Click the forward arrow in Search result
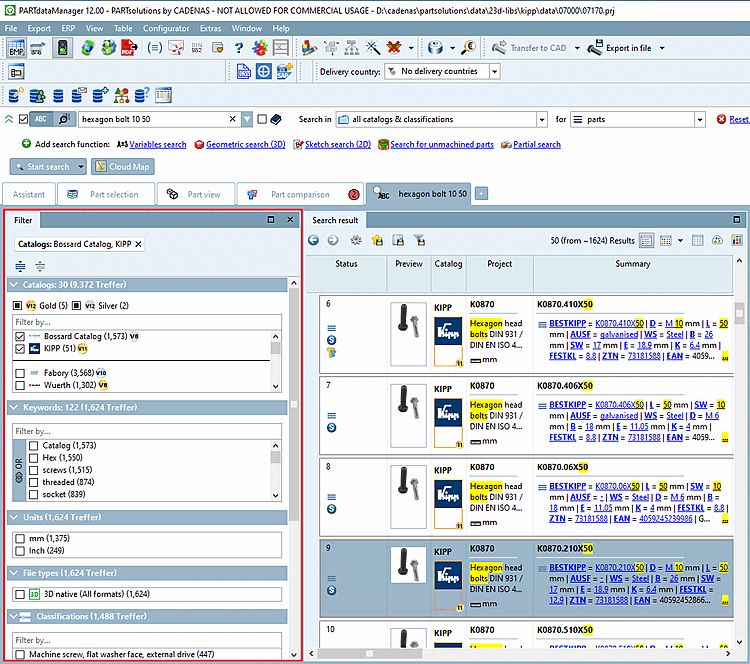 tap(333, 240)
